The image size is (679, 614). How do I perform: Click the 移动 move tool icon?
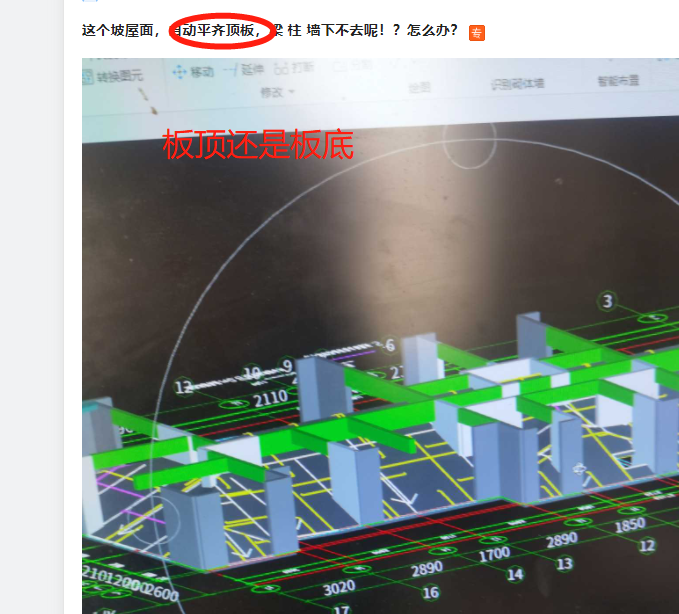click(x=179, y=71)
